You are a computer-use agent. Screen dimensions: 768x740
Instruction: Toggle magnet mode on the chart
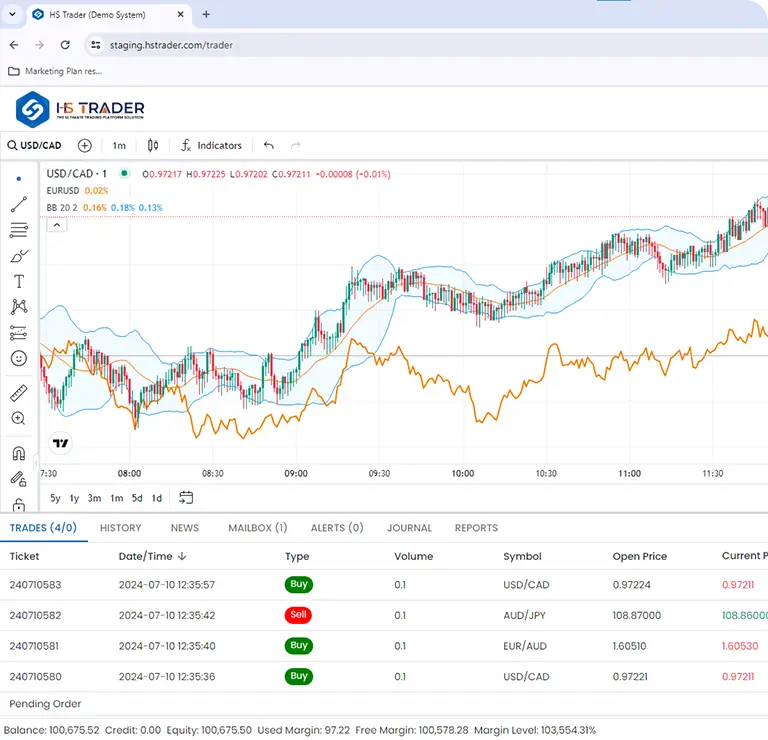click(18, 453)
